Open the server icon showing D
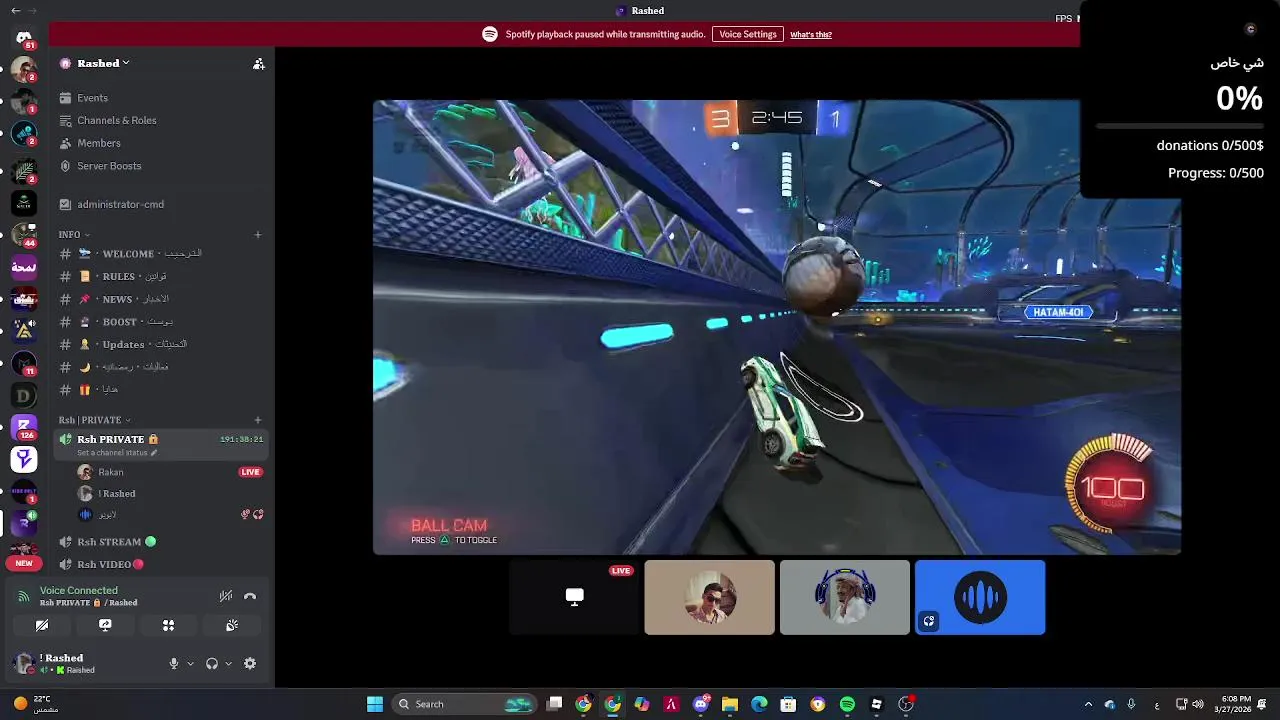Viewport: 1280px width, 720px height. point(24,396)
